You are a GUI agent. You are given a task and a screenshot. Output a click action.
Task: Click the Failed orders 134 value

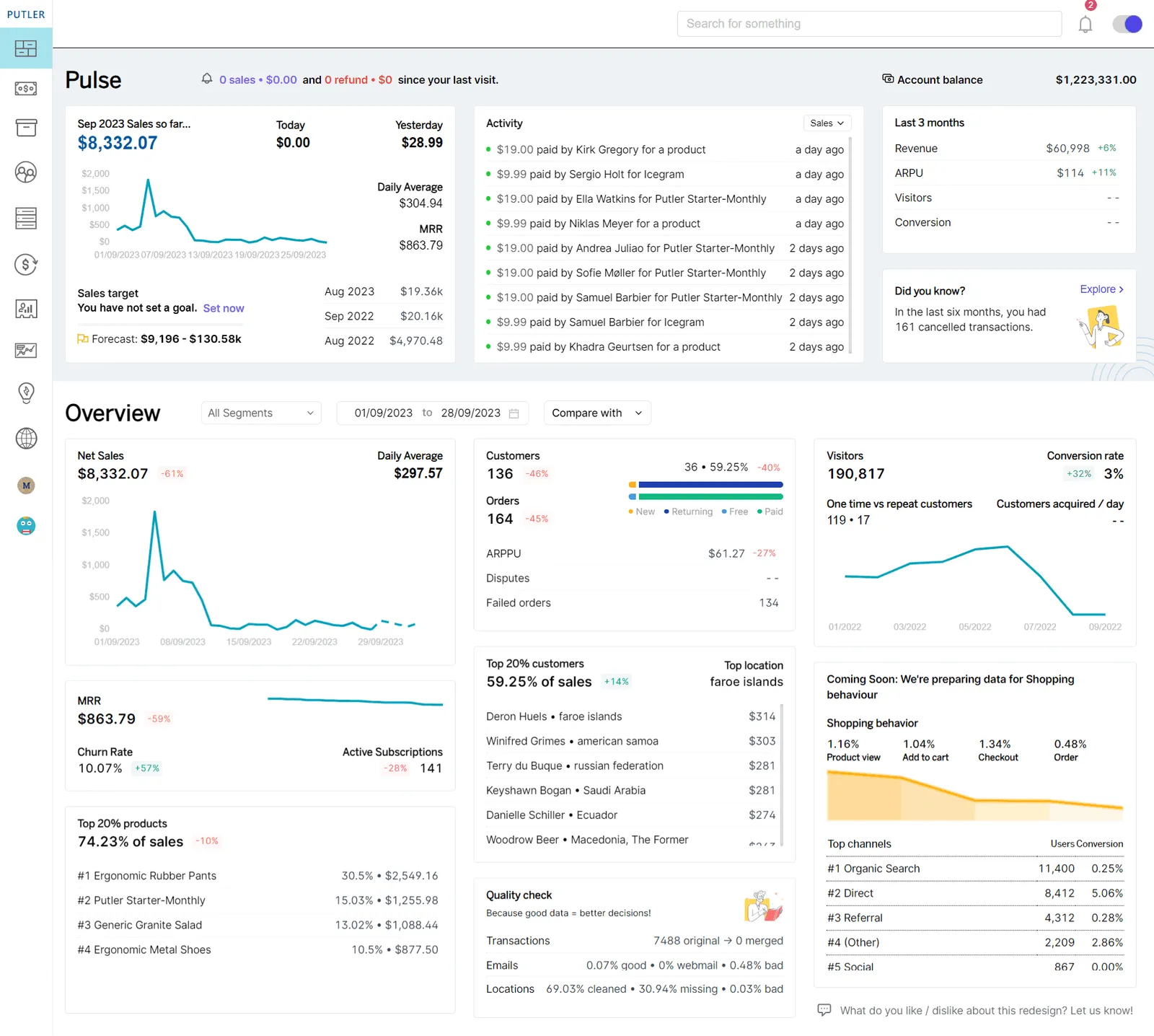pyautogui.click(x=768, y=602)
